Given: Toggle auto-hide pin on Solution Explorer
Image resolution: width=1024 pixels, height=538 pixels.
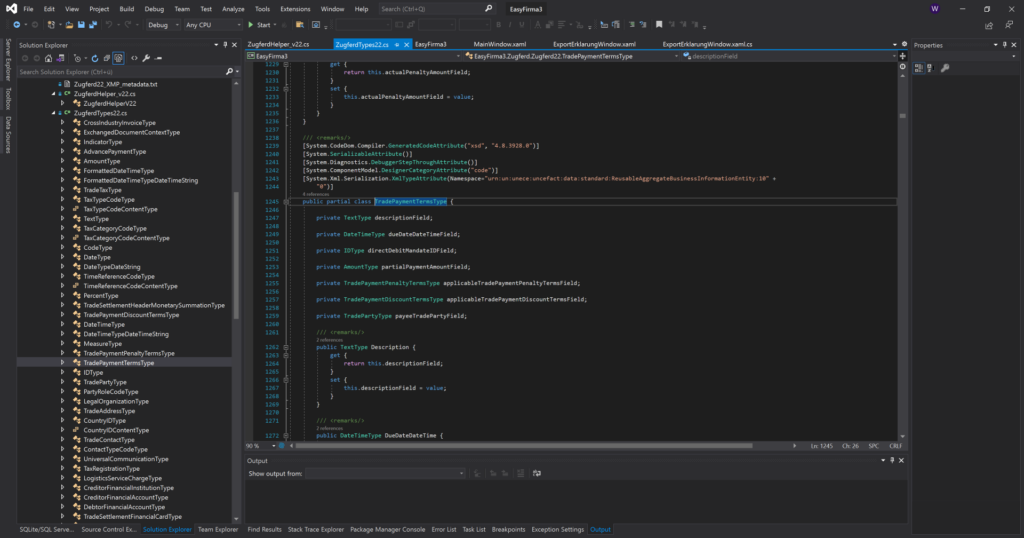Looking at the screenshot, I should click(x=225, y=45).
